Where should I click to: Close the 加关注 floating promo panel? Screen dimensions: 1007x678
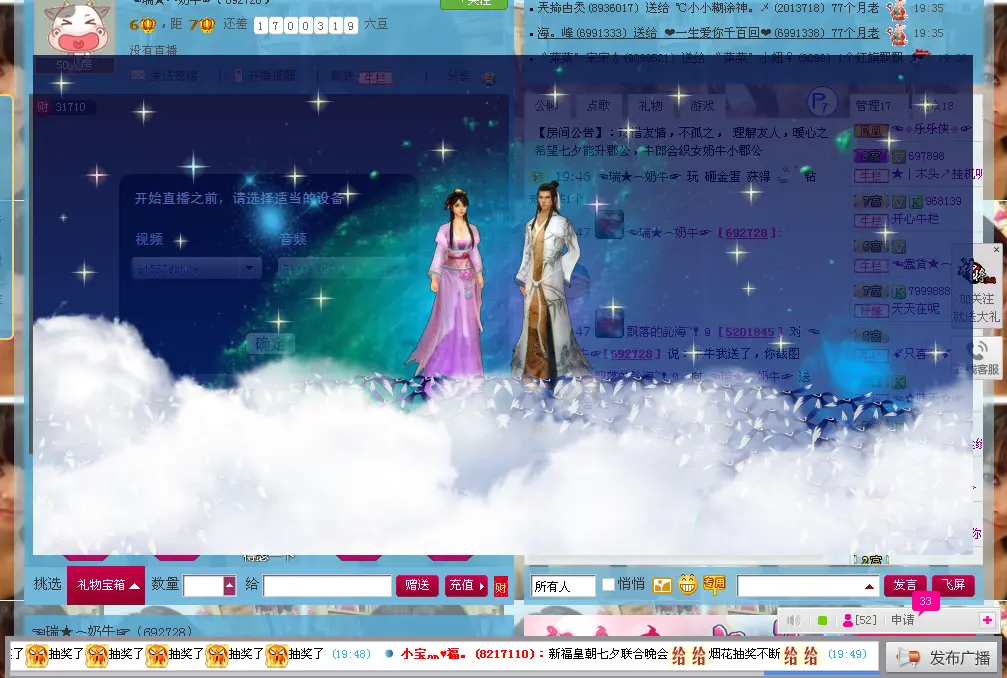tap(996, 249)
